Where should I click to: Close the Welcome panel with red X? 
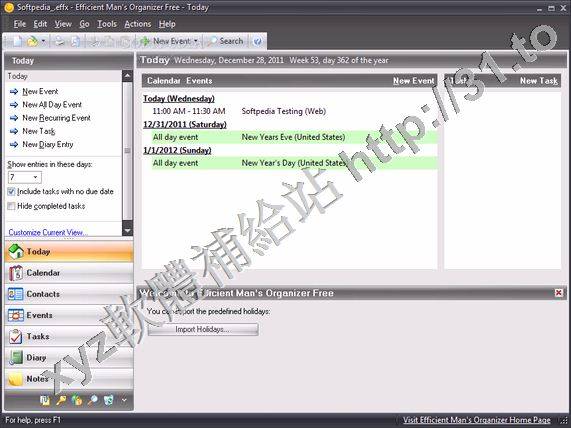[559, 293]
